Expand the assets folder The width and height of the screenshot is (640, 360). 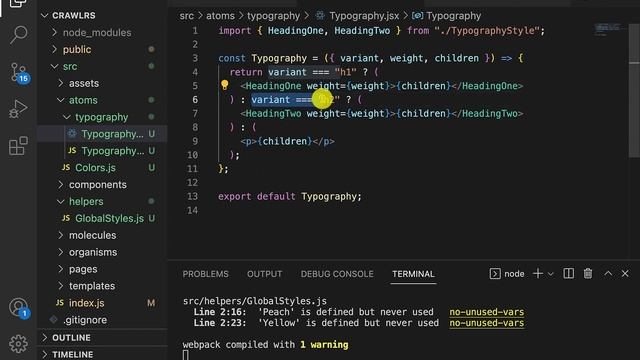102,83
